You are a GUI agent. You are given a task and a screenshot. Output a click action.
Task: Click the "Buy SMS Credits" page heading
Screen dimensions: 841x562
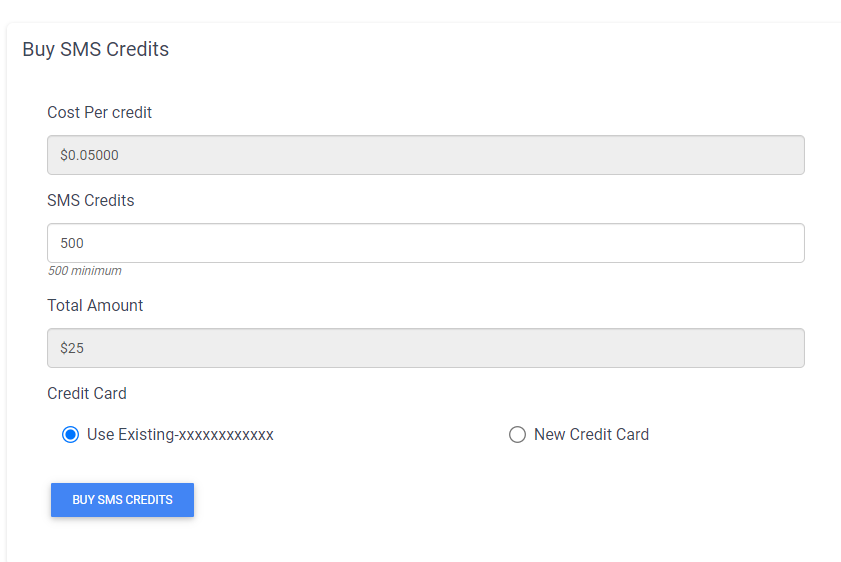pos(95,49)
